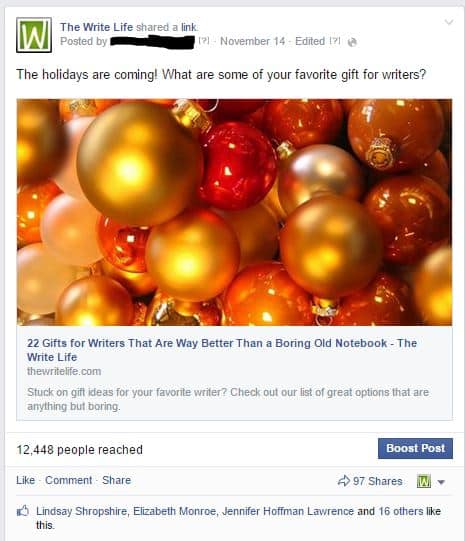Open the Christmas ornaments link image
Viewport: 465px width, 541px height.
pyautogui.click(x=234, y=212)
